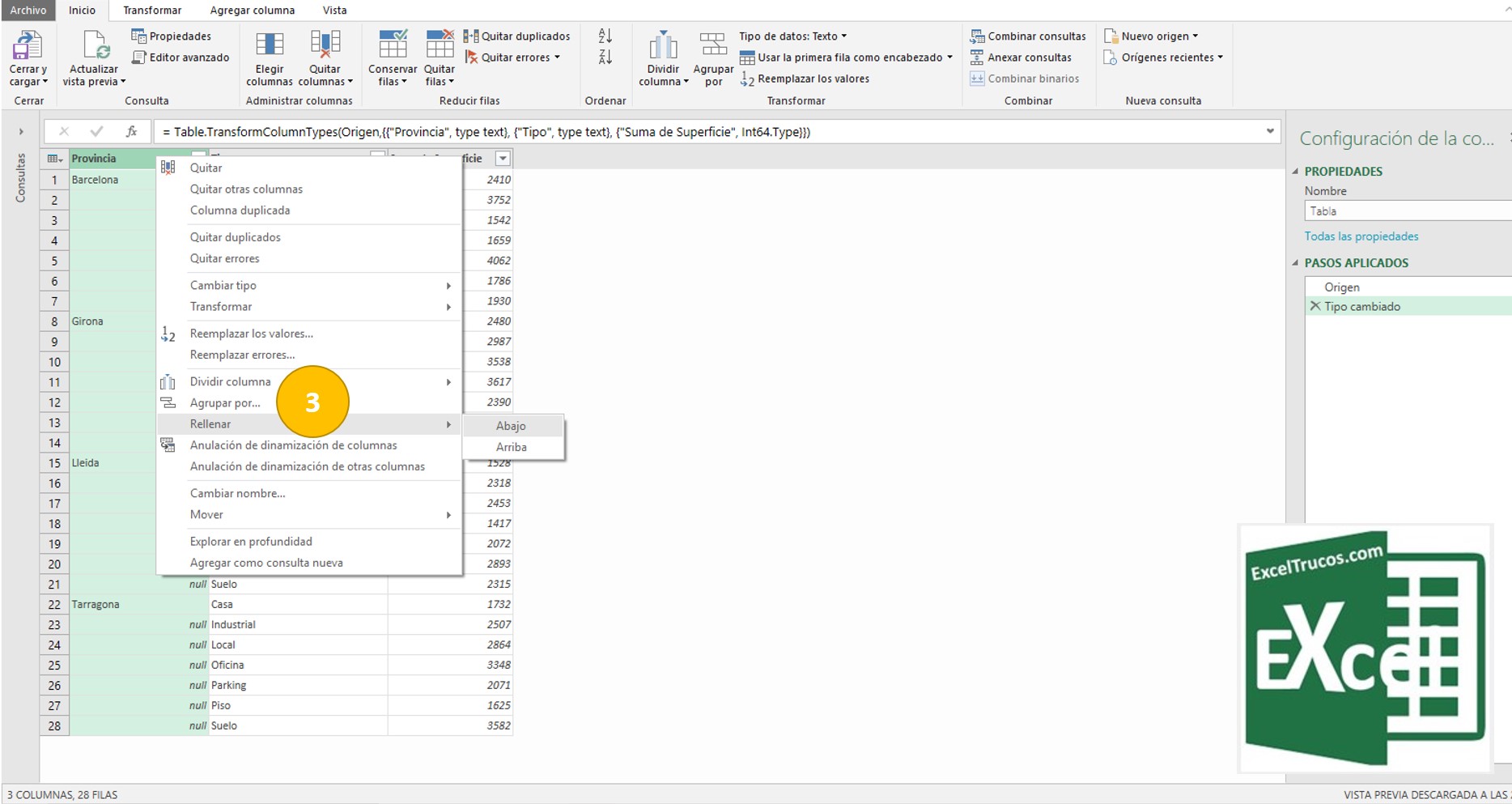Delete the Tipo cambiado applied step
Viewport: 1512px width, 804px height.
tap(1315, 306)
